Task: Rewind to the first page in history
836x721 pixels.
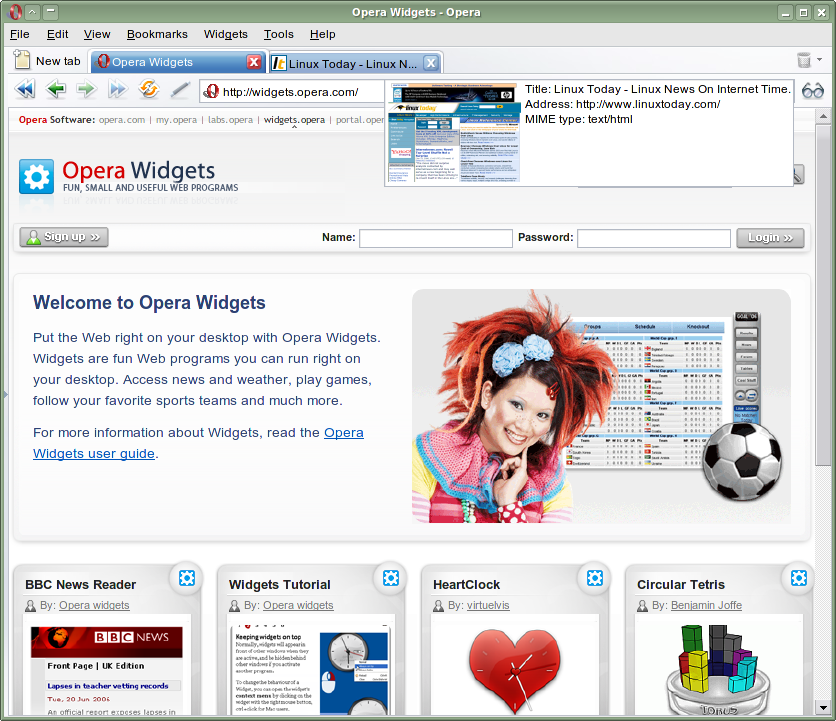Action: coord(24,89)
